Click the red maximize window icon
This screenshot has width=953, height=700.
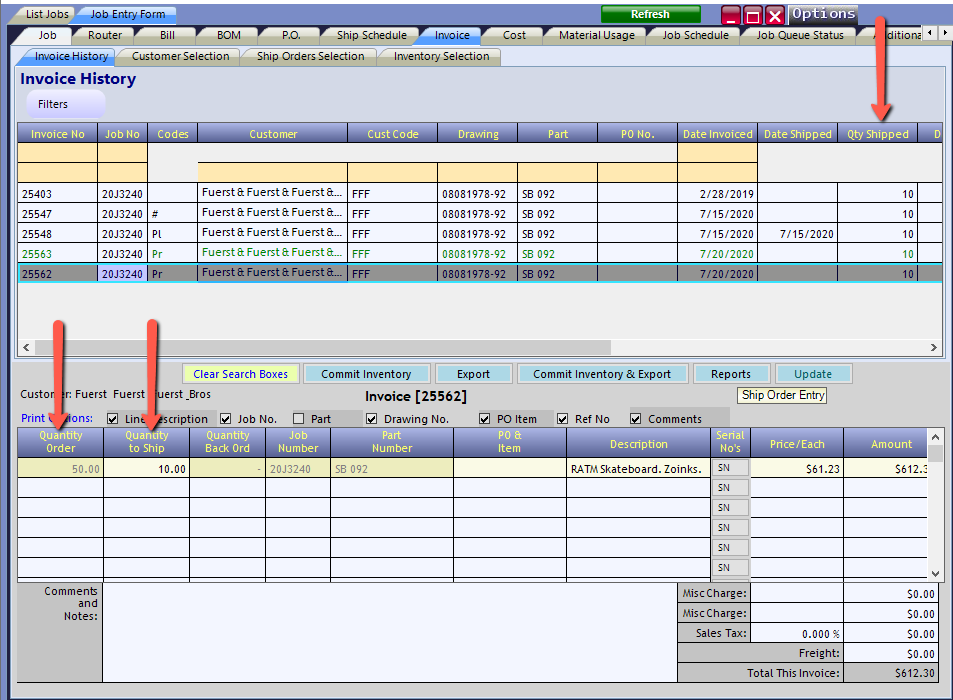click(752, 15)
